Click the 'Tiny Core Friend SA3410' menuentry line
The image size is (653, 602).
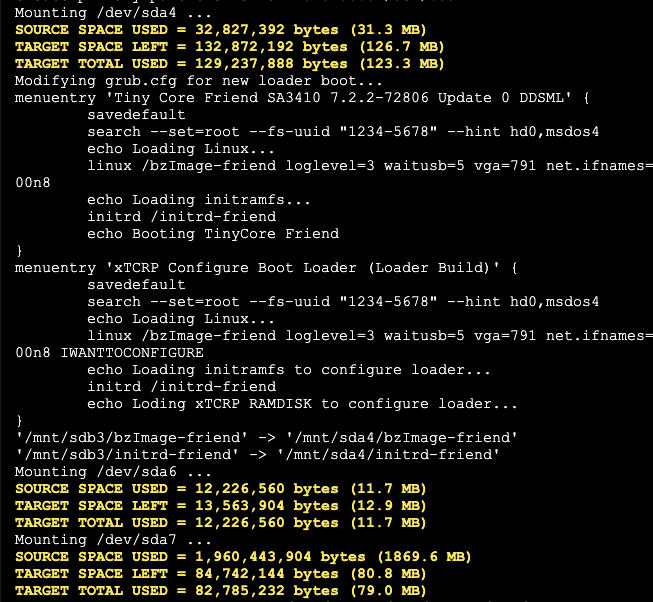(302, 98)
